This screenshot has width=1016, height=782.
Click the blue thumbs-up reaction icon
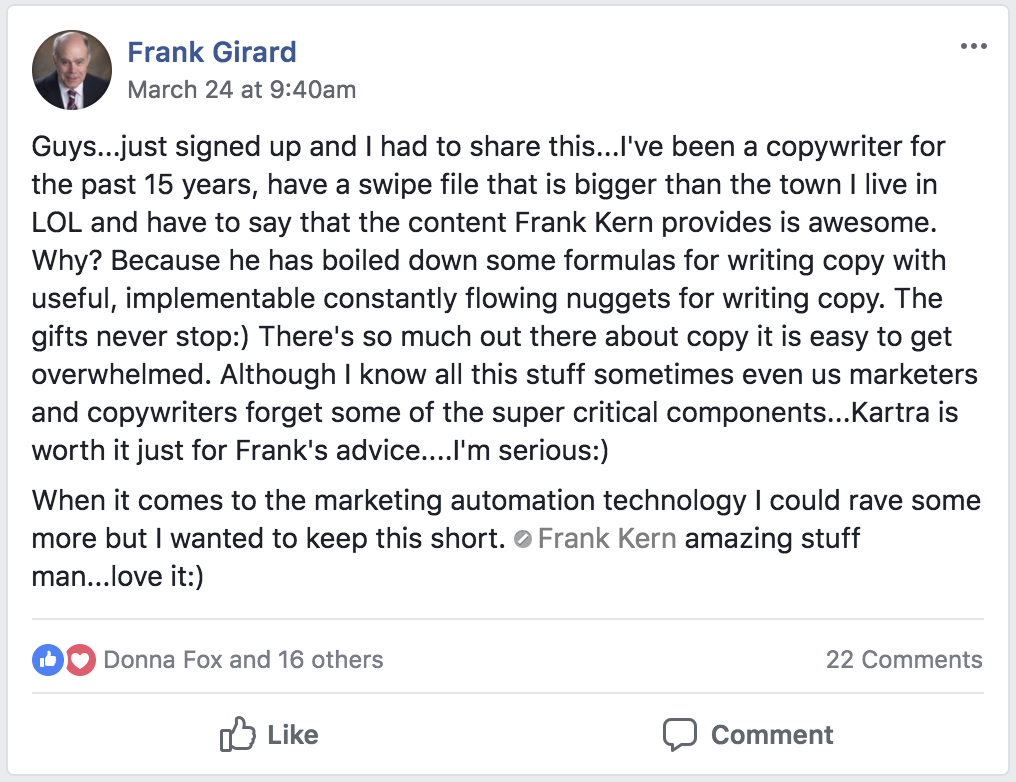(x=47, y=660)
